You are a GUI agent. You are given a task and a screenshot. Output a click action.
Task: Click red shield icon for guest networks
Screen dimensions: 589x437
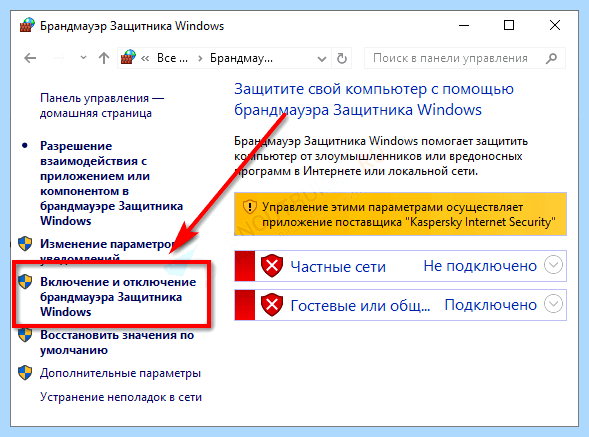pos(272,304)
